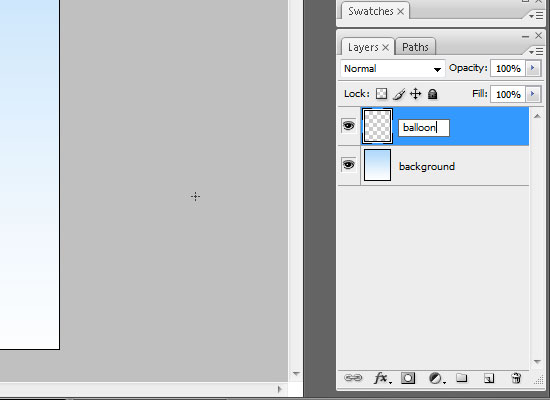The image size is (550, 400).
Task: Switch to the Paths tab
Action: click(x=415, y=47)
